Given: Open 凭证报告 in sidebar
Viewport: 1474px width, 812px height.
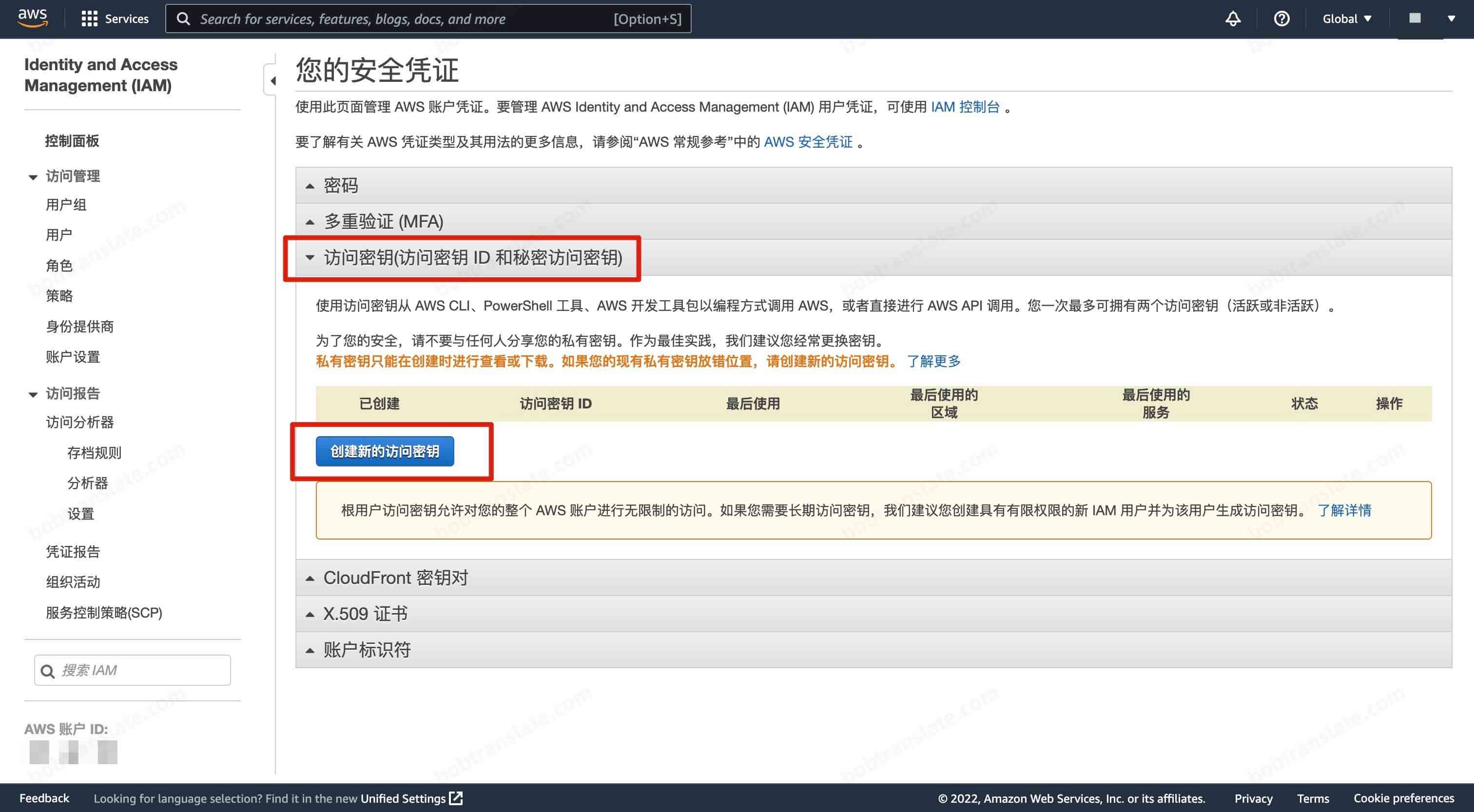Looking at the screenshot, I should 73,552.
